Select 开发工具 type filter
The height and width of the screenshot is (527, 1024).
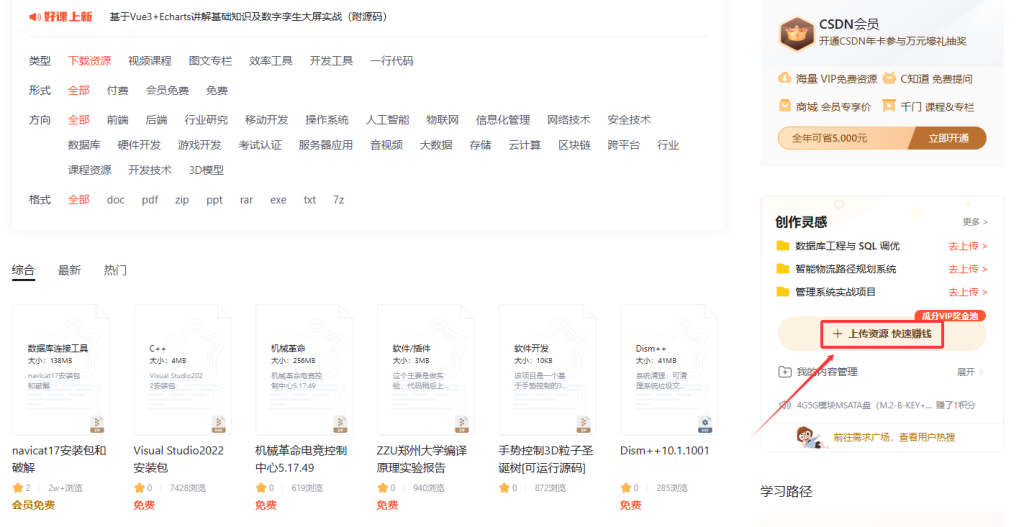pyautogui.click(x=331, y=61)
